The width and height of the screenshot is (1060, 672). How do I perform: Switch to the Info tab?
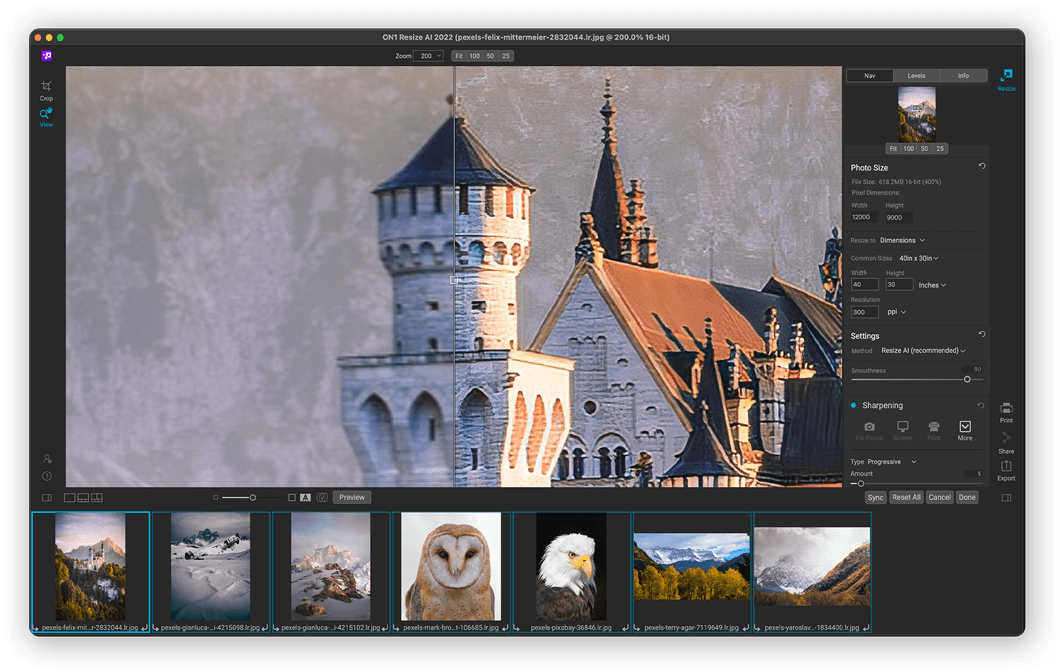click(963, 76)
